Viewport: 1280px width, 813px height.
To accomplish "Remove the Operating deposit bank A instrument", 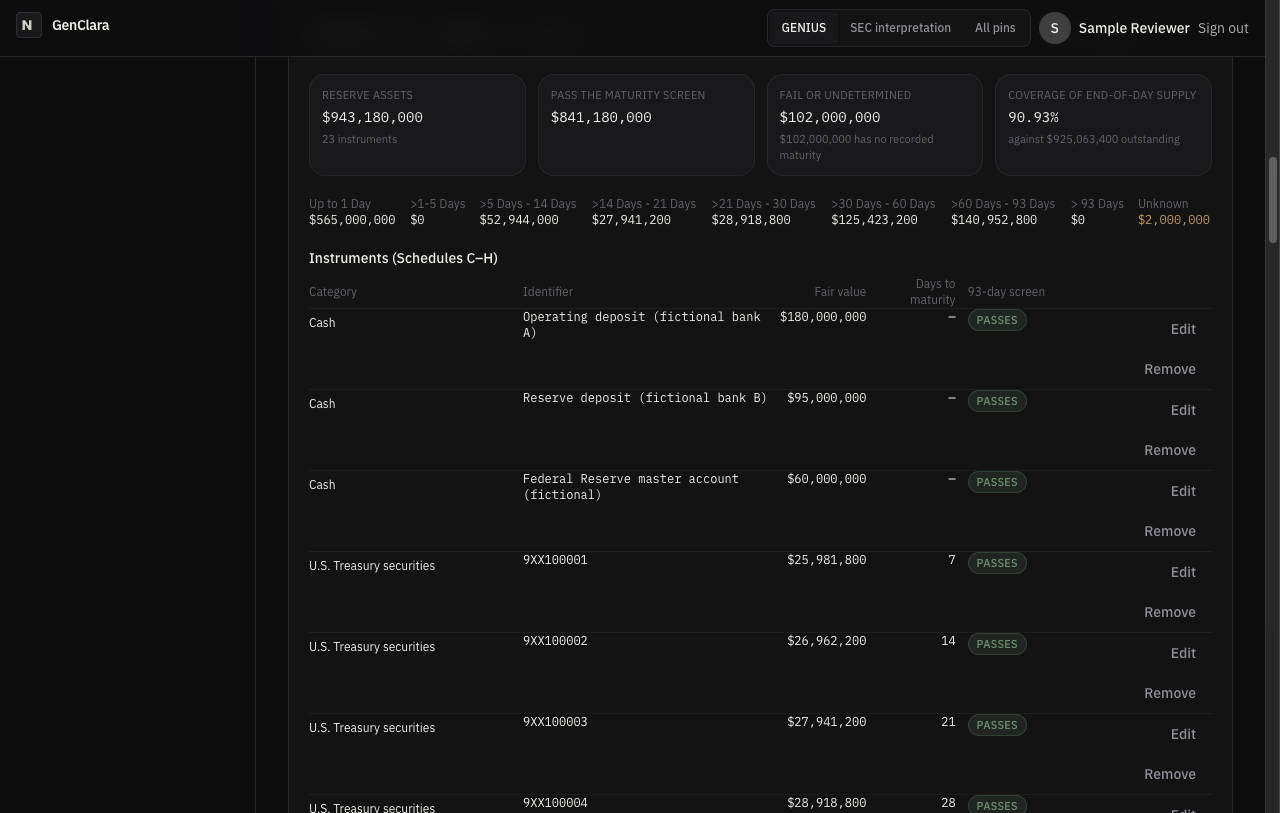I will pyautogui.click(x=1170, y=369).
